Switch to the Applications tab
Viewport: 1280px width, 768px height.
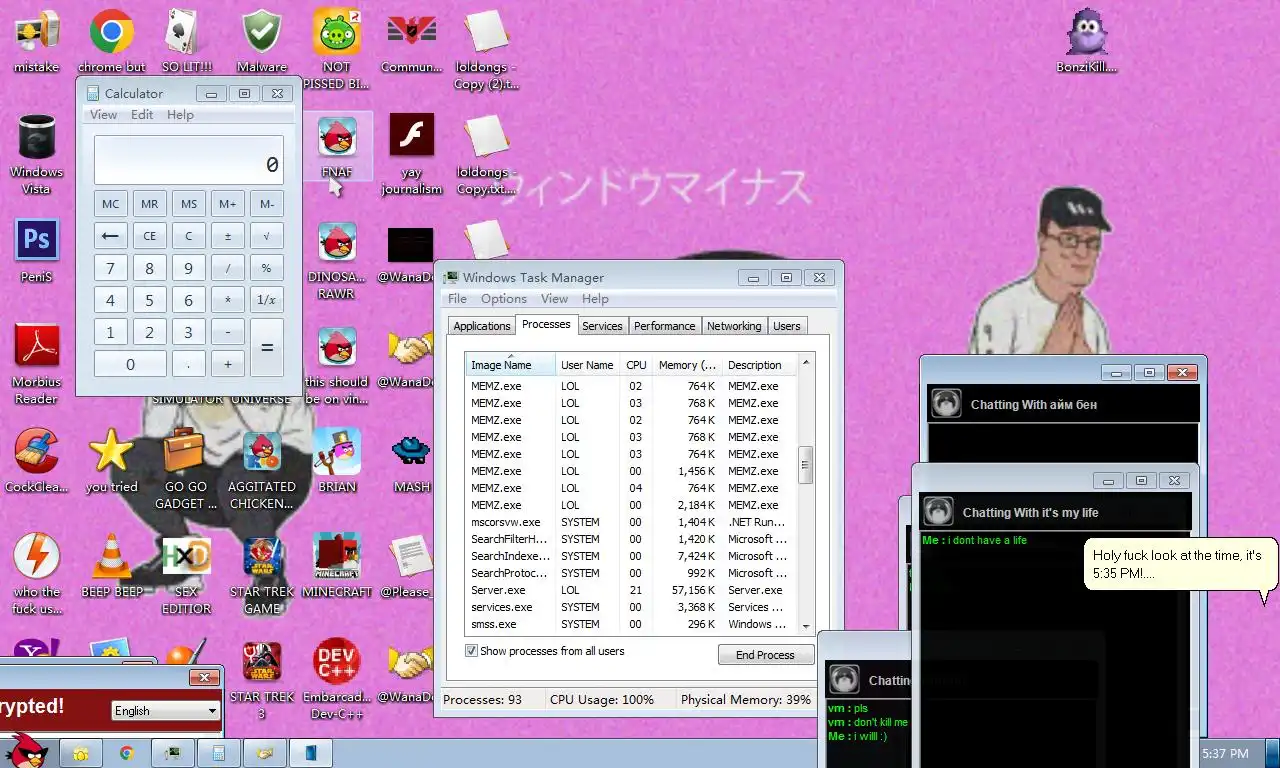(482, 326)
